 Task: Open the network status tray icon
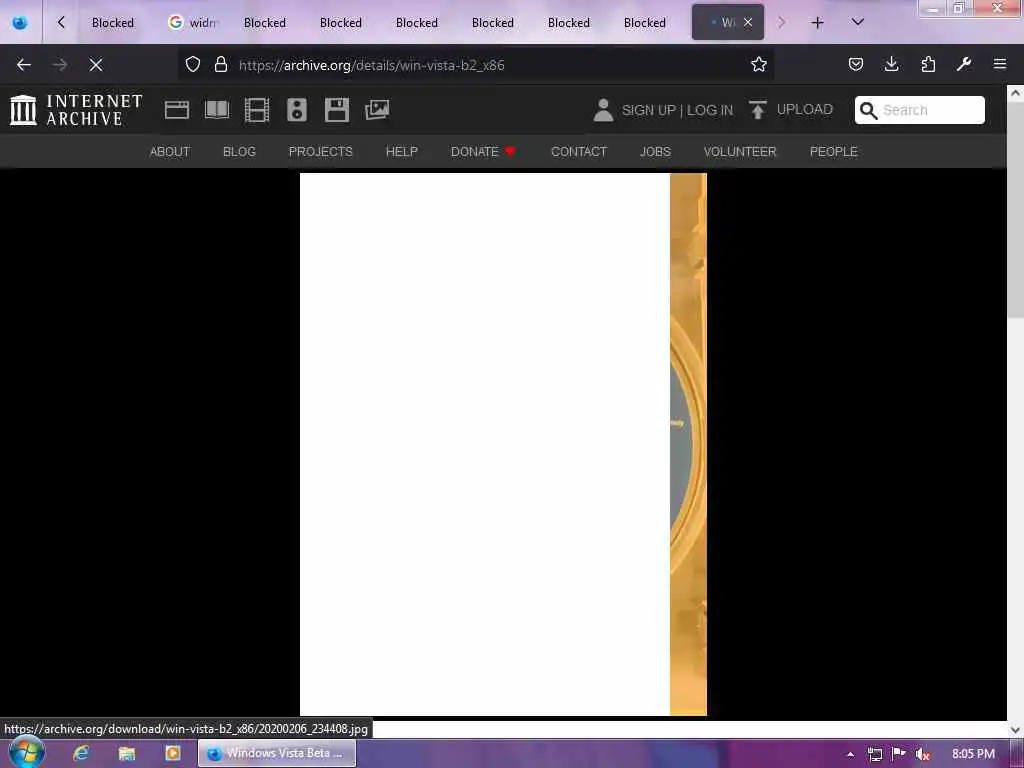(x=874, y=754)
